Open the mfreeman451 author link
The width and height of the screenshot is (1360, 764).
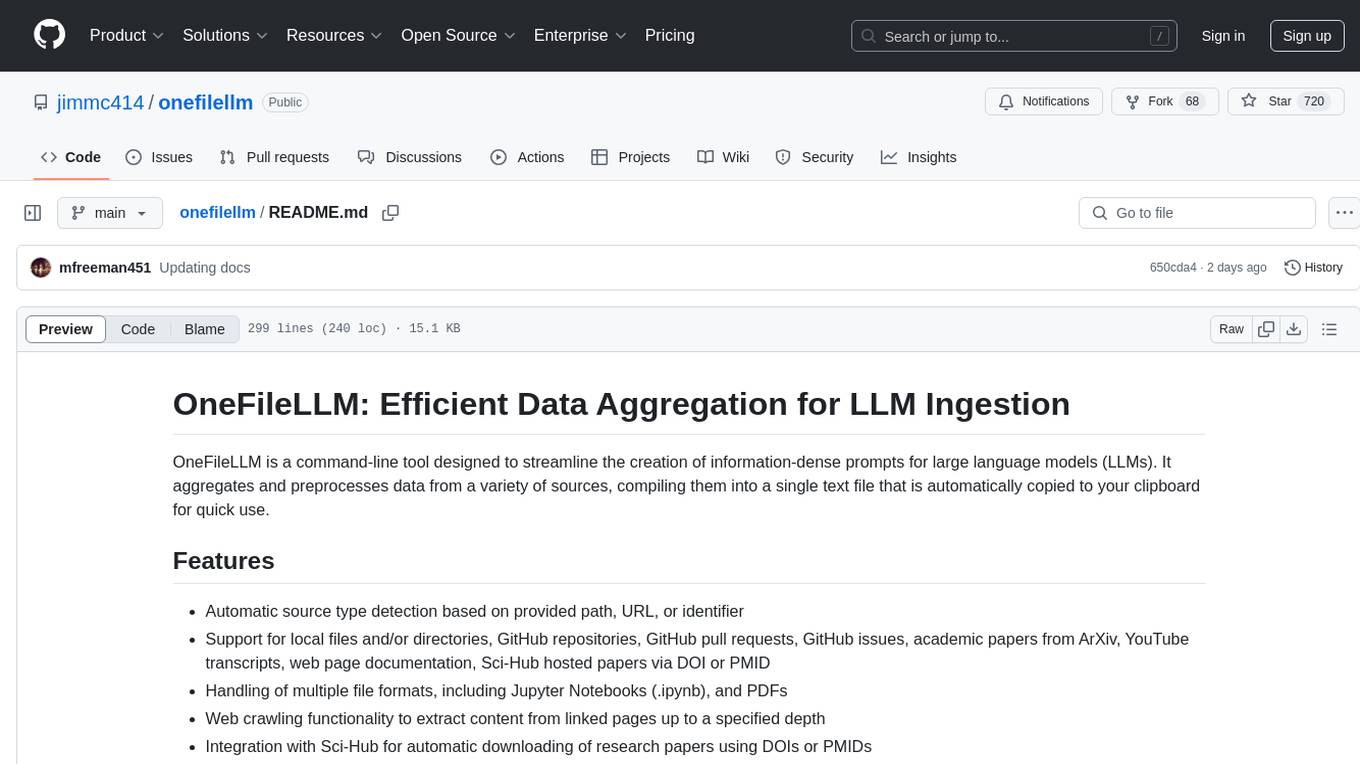click(x=105, y=268)
